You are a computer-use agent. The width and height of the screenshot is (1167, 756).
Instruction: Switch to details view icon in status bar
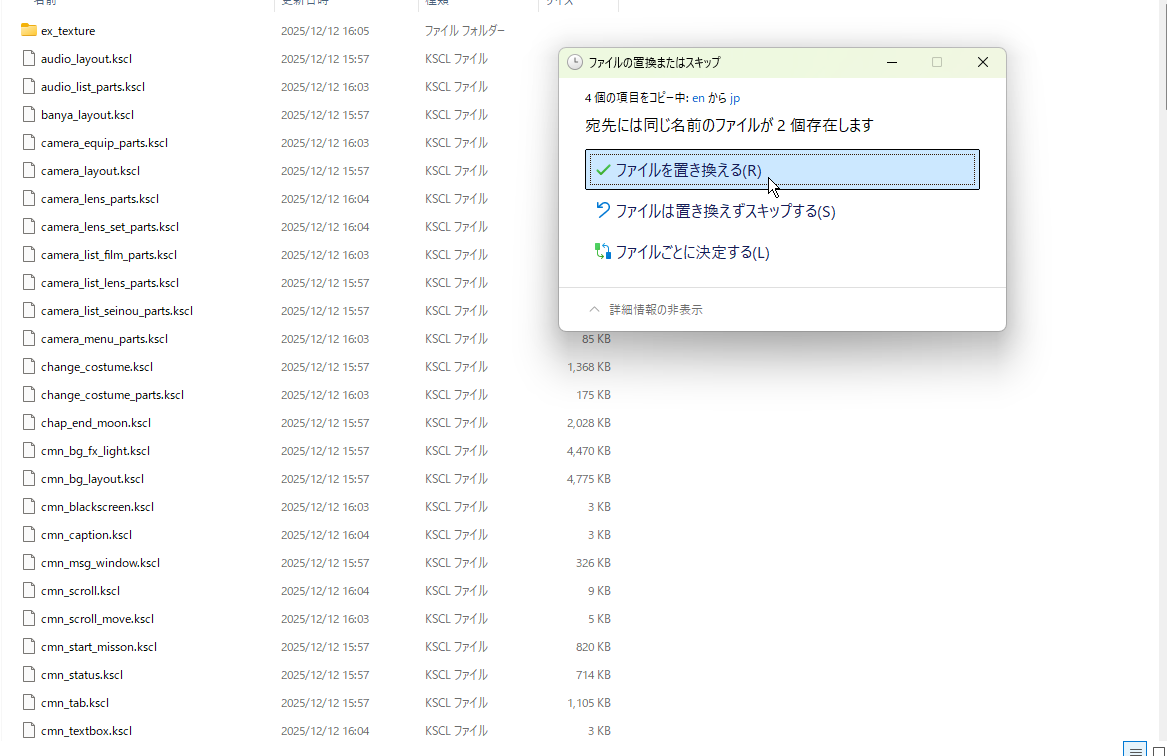1135,749
